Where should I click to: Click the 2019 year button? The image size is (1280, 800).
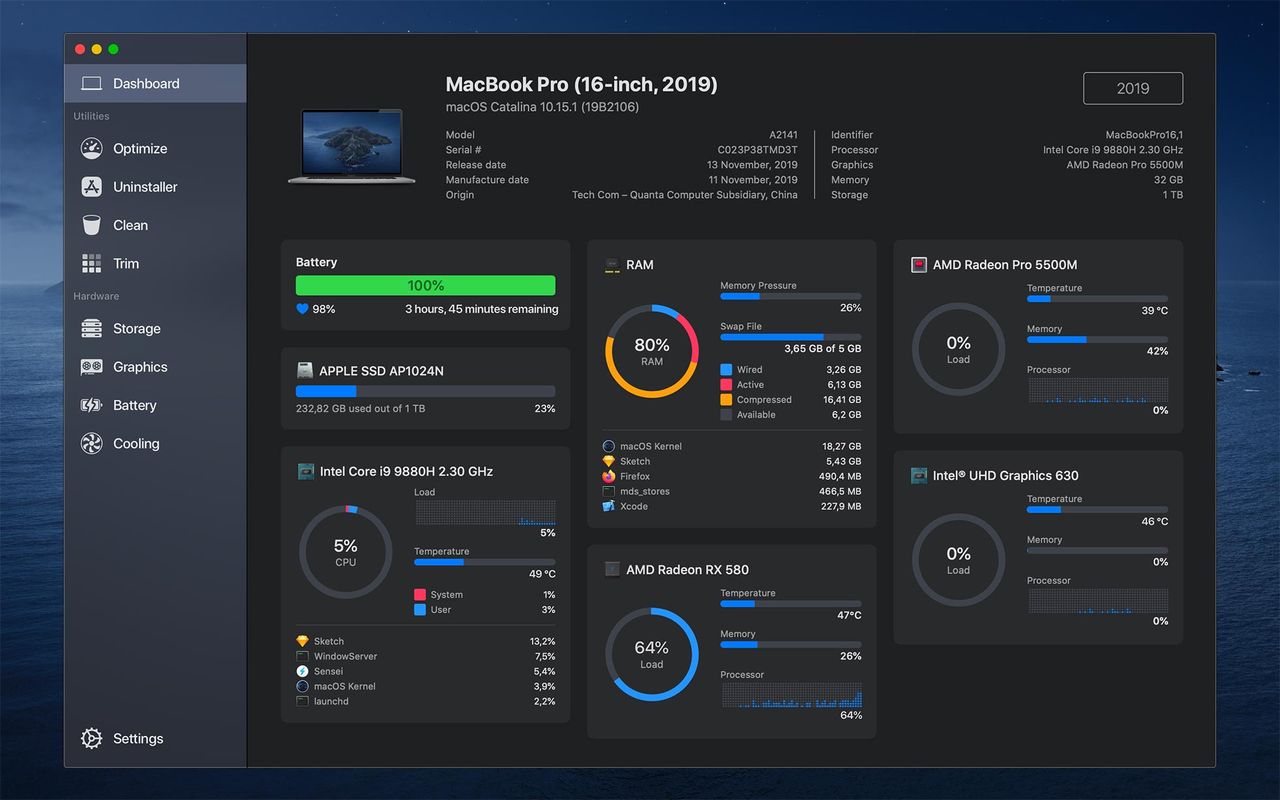[1132, 88]
